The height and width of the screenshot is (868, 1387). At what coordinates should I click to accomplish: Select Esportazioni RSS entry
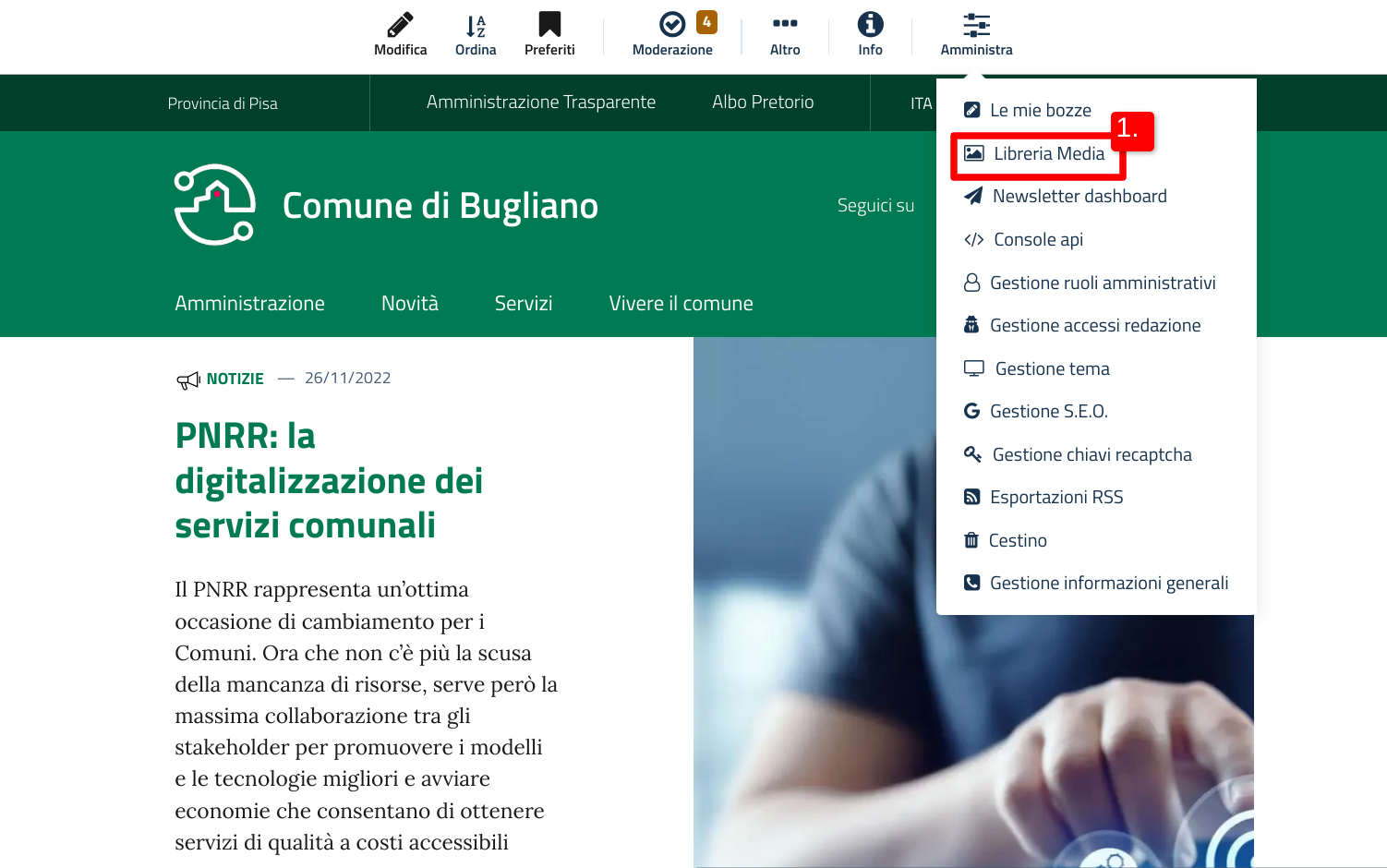point(1056,497)
